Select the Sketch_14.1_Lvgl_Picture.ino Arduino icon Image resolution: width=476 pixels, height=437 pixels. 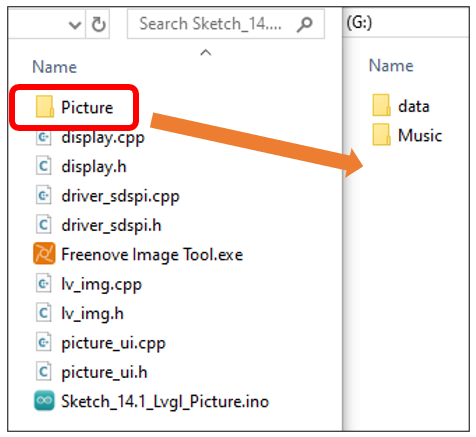click(44, 400)
